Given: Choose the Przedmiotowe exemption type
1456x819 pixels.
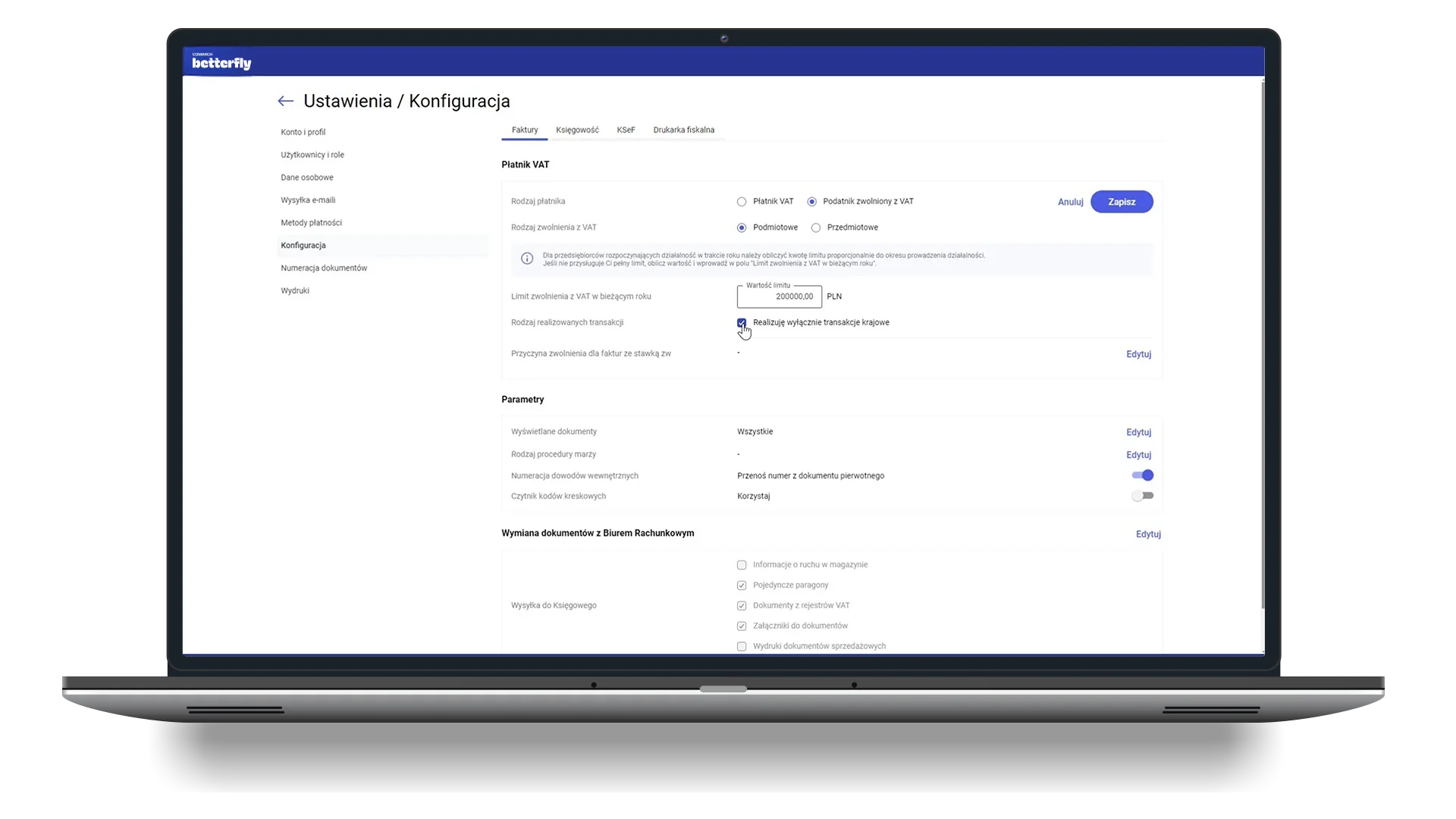Looking at the screenshot, I should point(816,227).
